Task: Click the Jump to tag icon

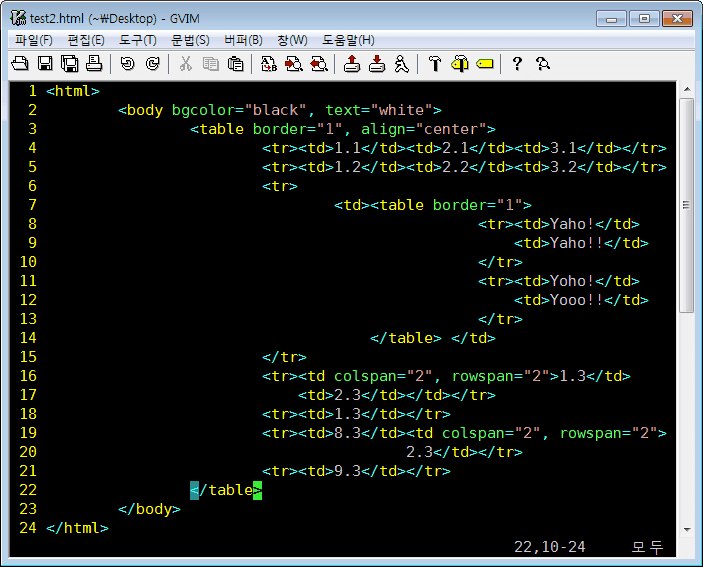Action: click(485, 64)
